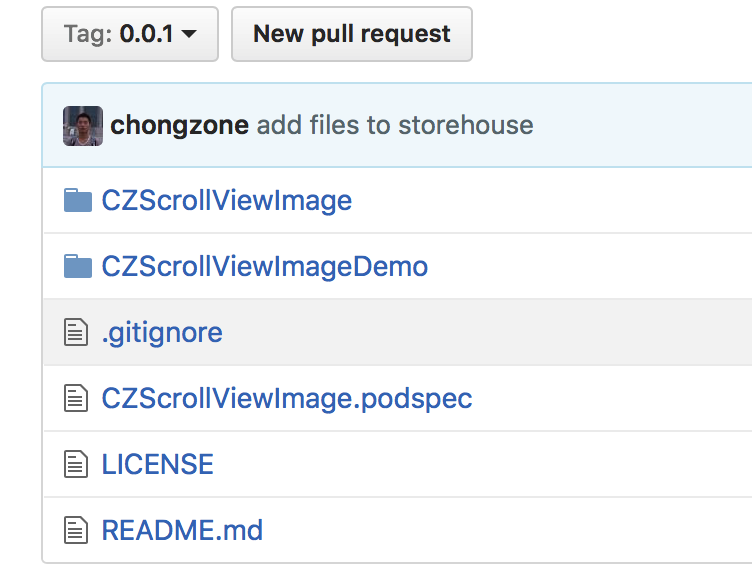Click the chongzone avatar thumbnail
The image size is (752, 578).
(83, 126)
